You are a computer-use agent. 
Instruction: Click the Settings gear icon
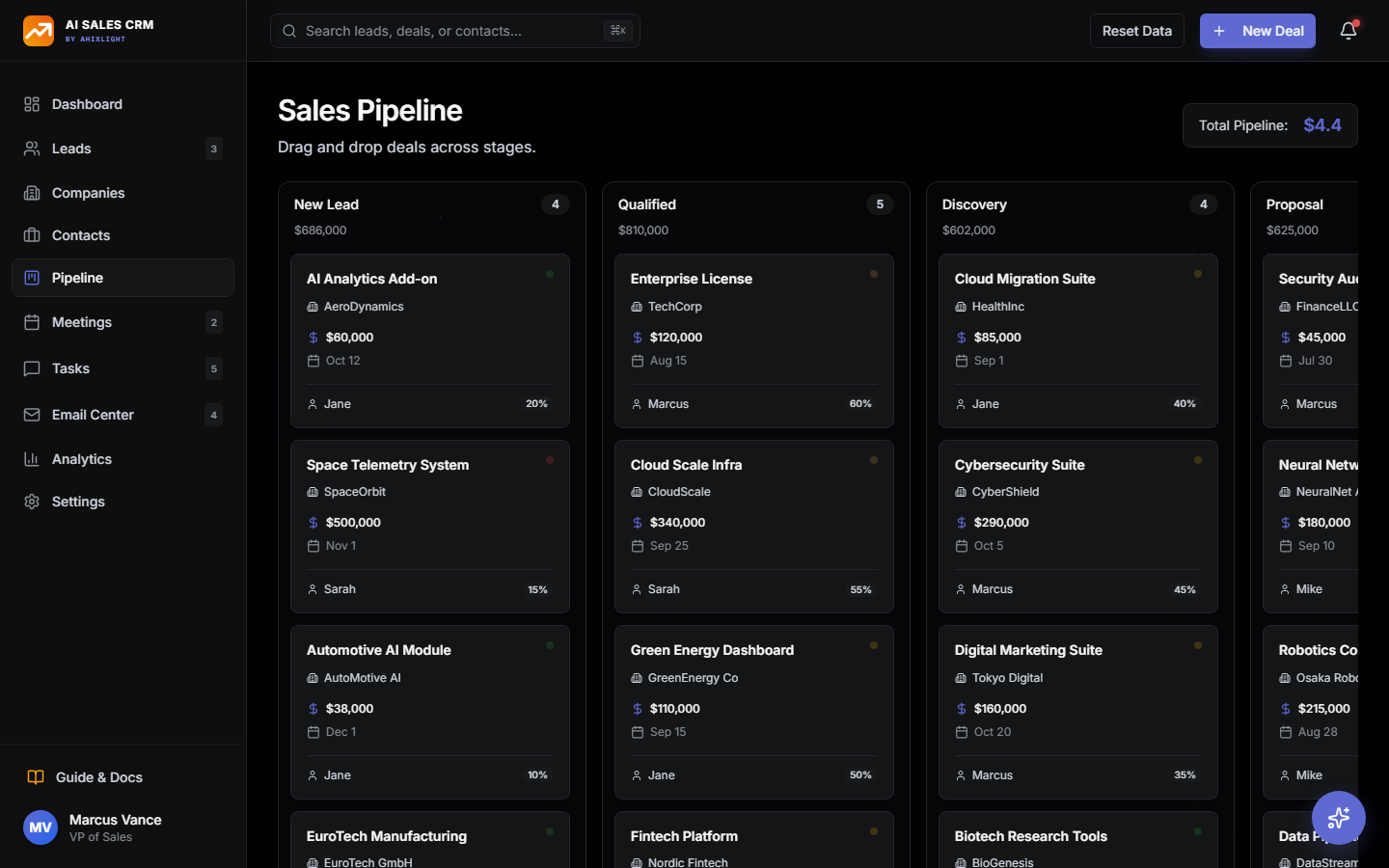click(x=32, y=502)
